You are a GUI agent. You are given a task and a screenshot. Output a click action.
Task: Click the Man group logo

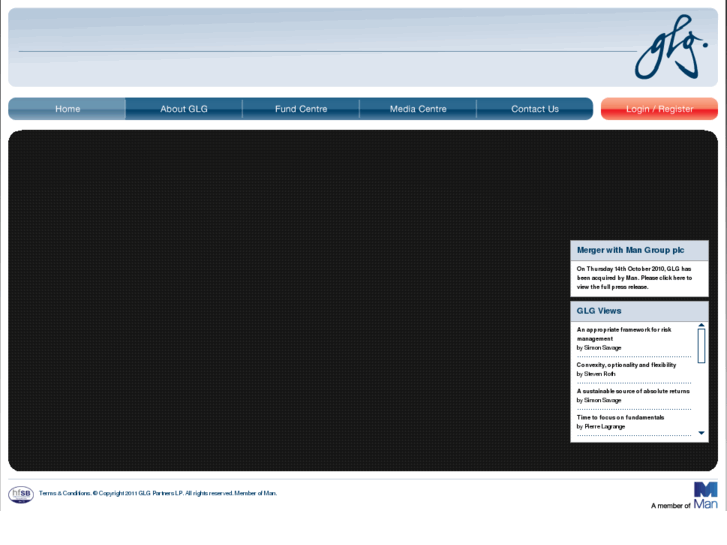pyautogui.click(x=706, y=496)
